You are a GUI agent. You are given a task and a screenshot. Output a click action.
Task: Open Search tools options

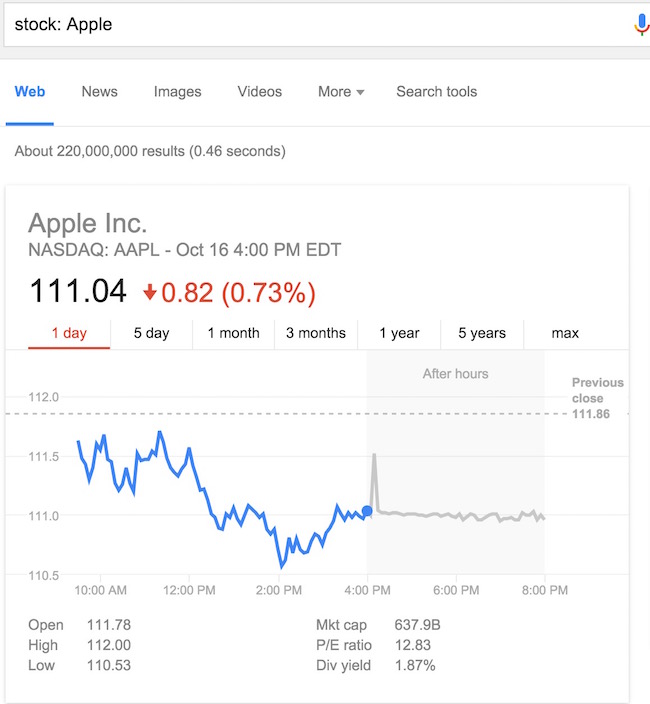pos(436,92)
